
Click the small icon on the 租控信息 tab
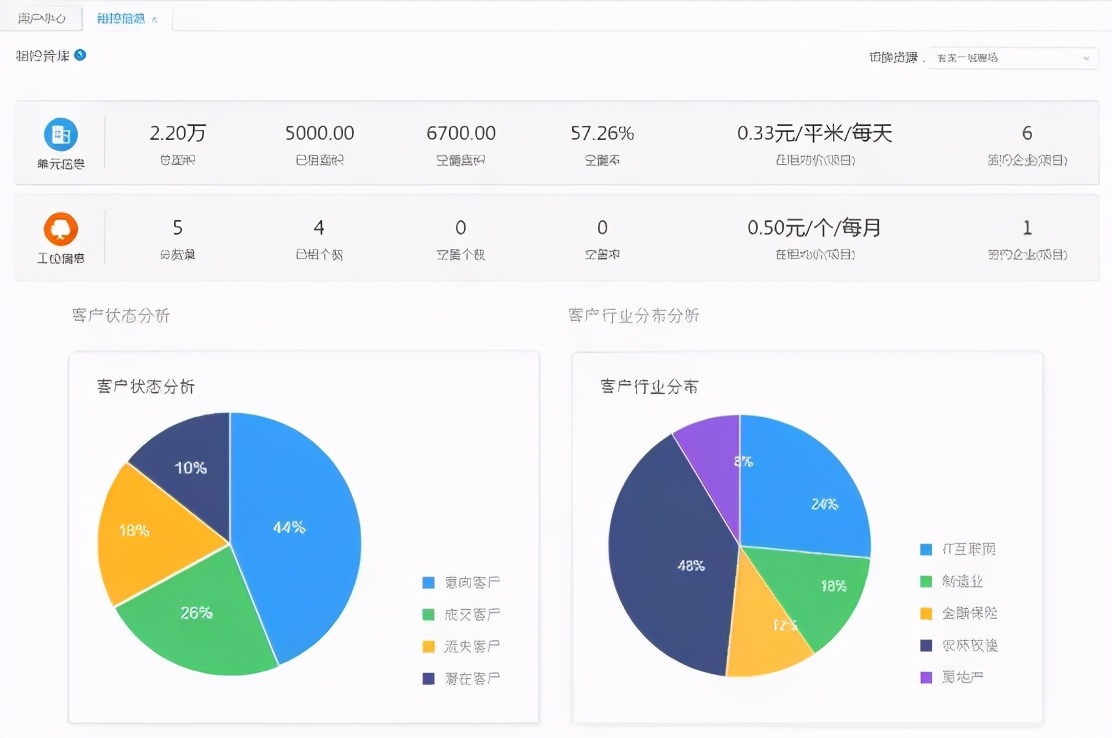point(156,17)
